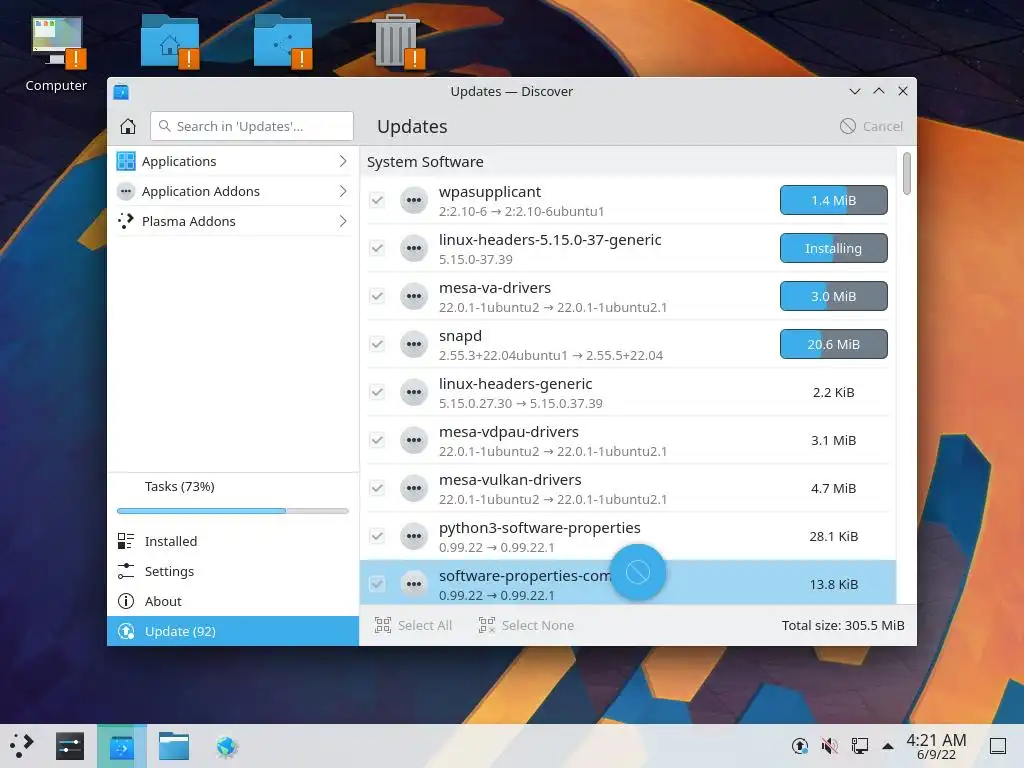
Task: Click wpasupplicant 1.4 MiB progress button
Action: click(x=833, y=200)
